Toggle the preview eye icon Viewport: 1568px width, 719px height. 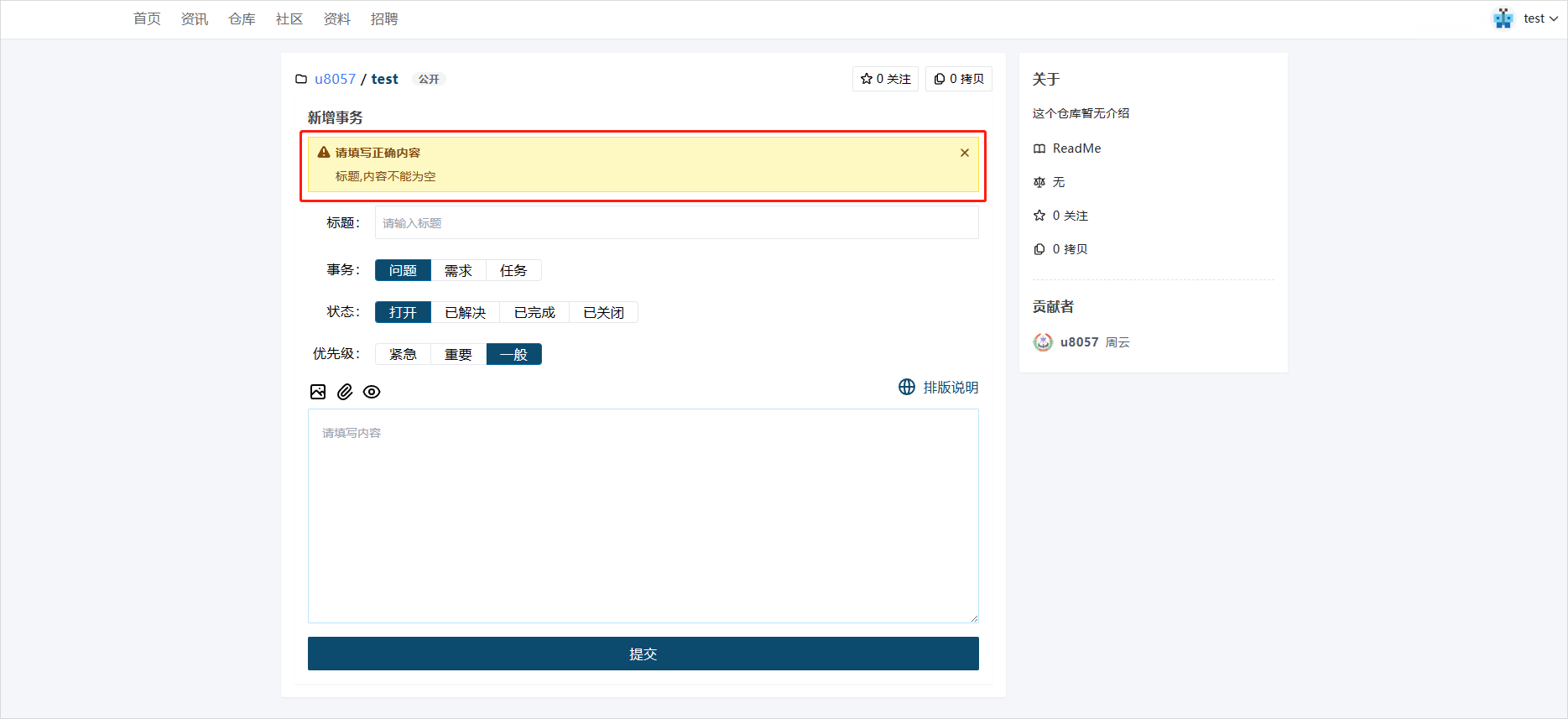coord(372,392)
